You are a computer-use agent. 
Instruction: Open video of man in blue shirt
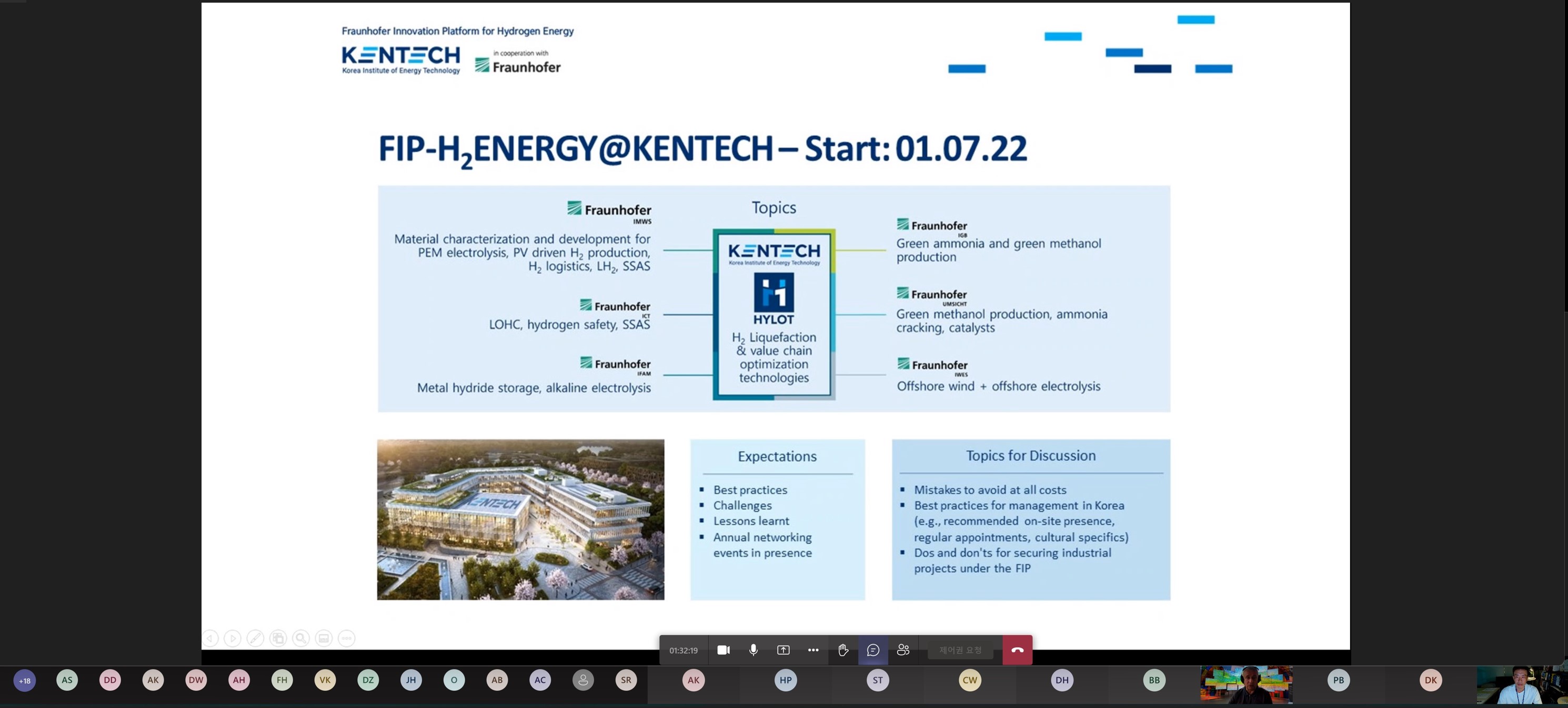[x=1521, y=685]
